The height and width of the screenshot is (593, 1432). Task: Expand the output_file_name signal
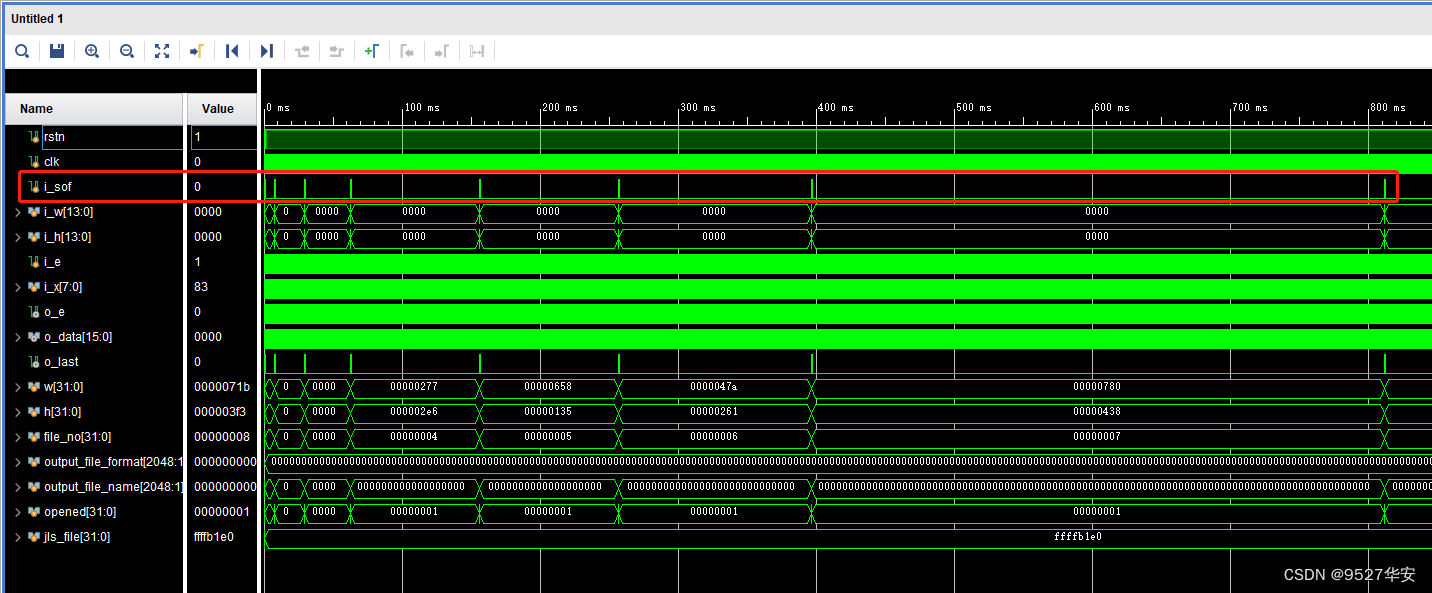point(17,487)
